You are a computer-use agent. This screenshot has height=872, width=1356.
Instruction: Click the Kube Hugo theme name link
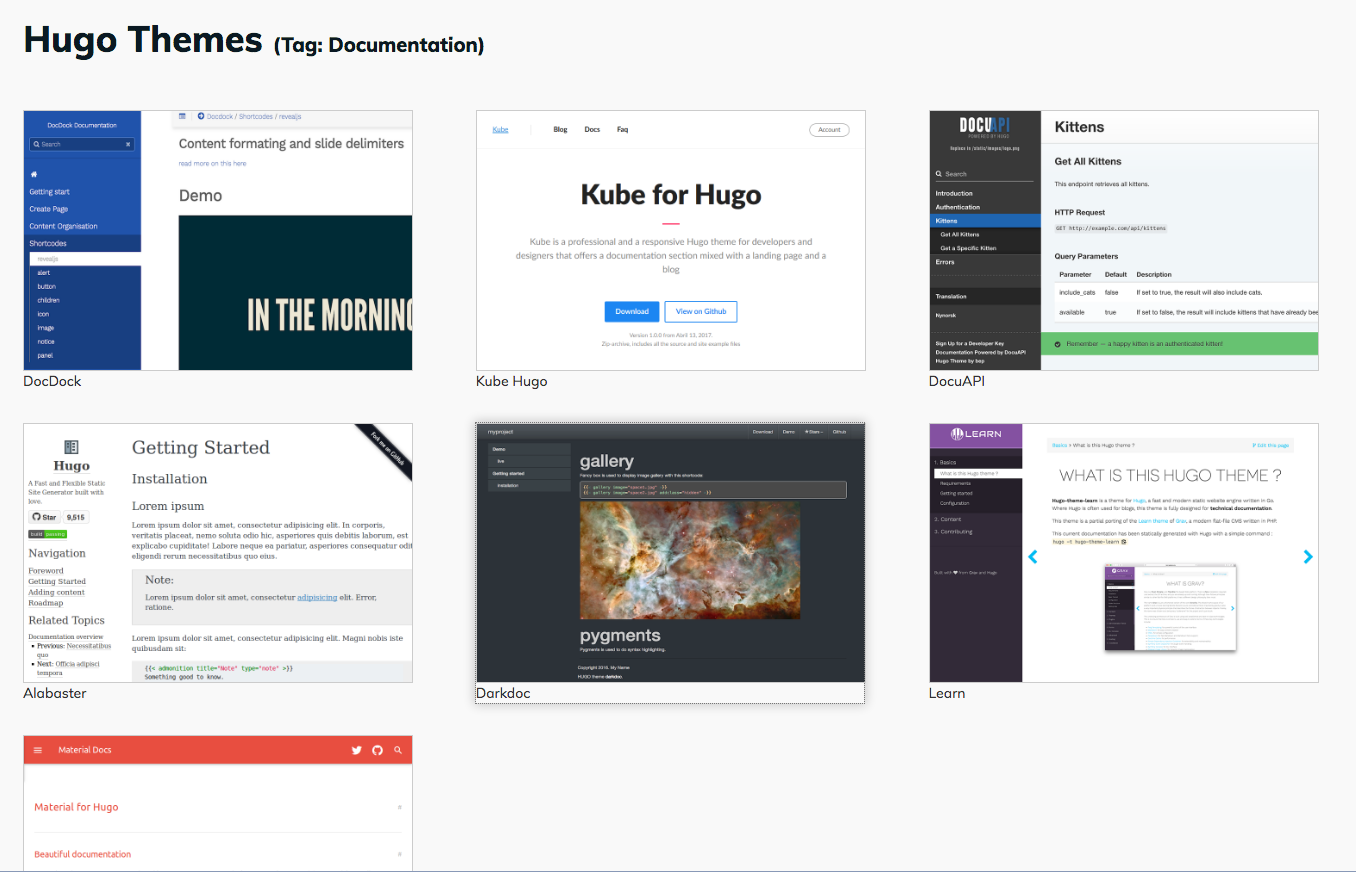[x=511, y=381]
